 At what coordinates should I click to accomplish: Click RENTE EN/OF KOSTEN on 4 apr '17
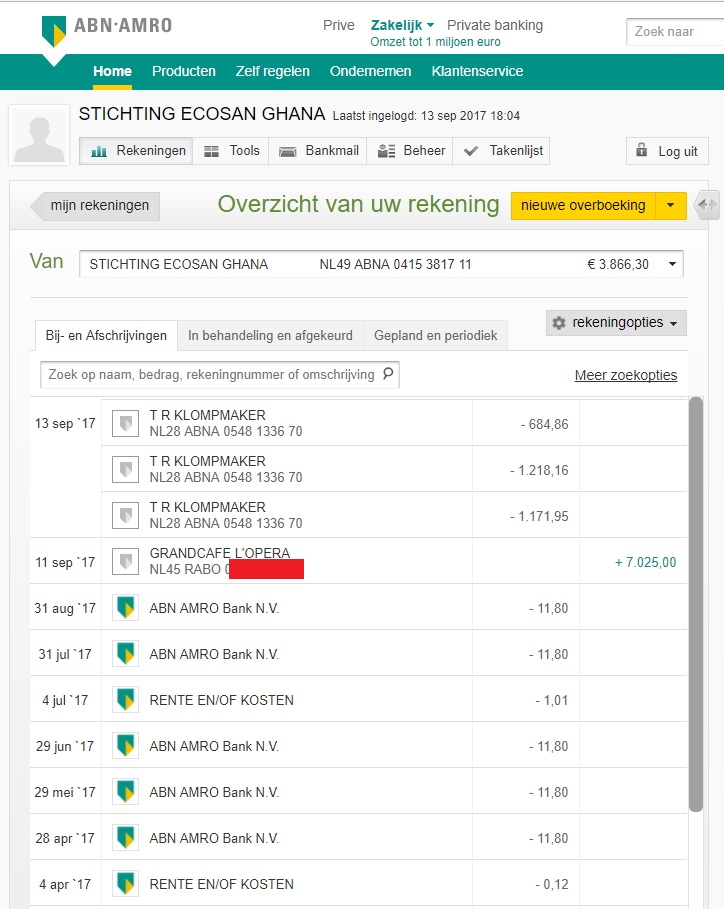coord(221,884)
